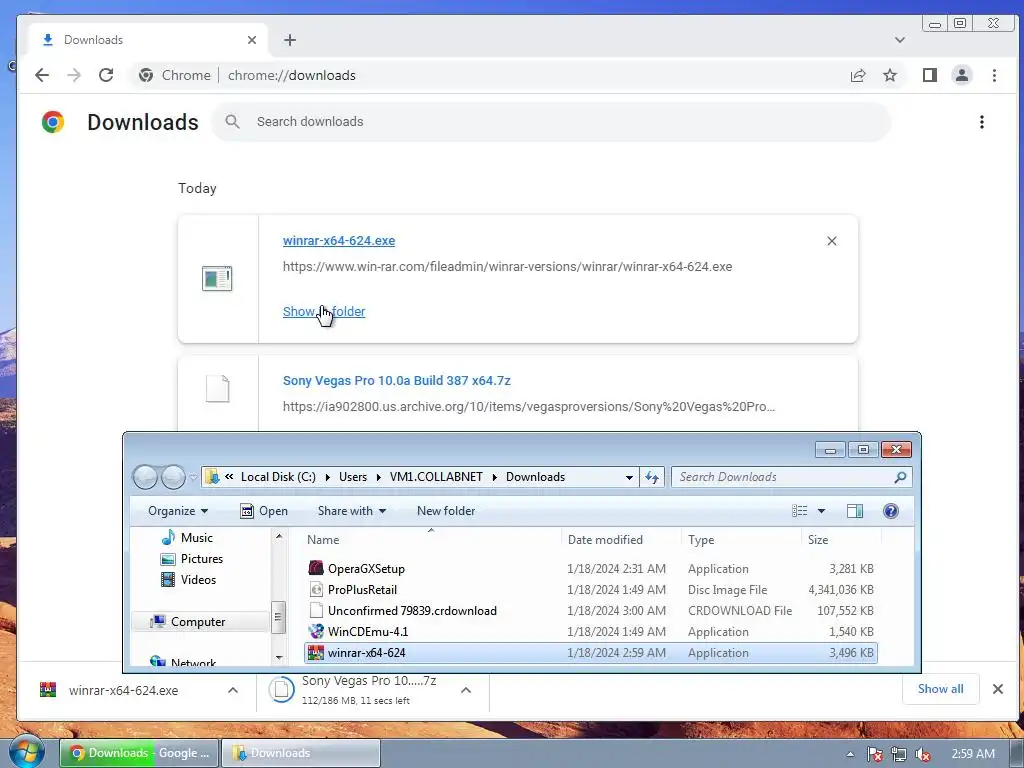Change view icon in Explorer toolbar
Image resolution: width=1024 pixels, height=768 pixels.
(x=799, y=511)
